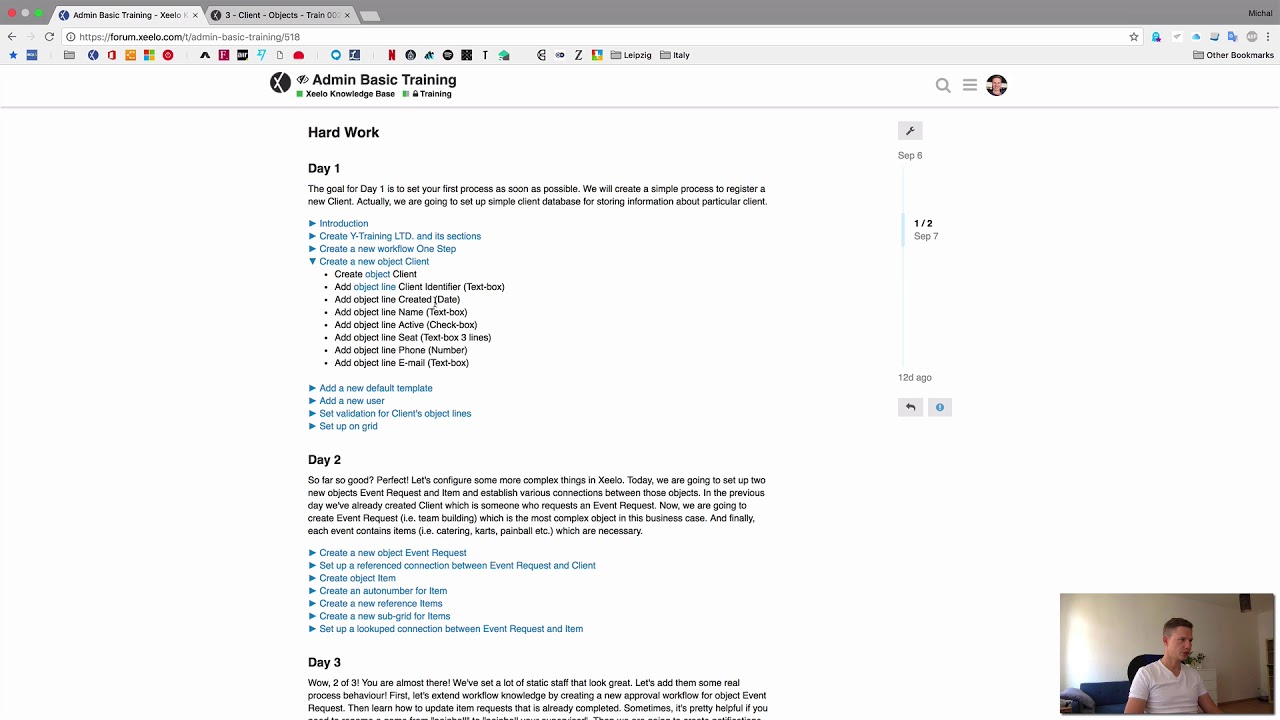Click the Michal profile button in Chrome

pos(1260,13)
